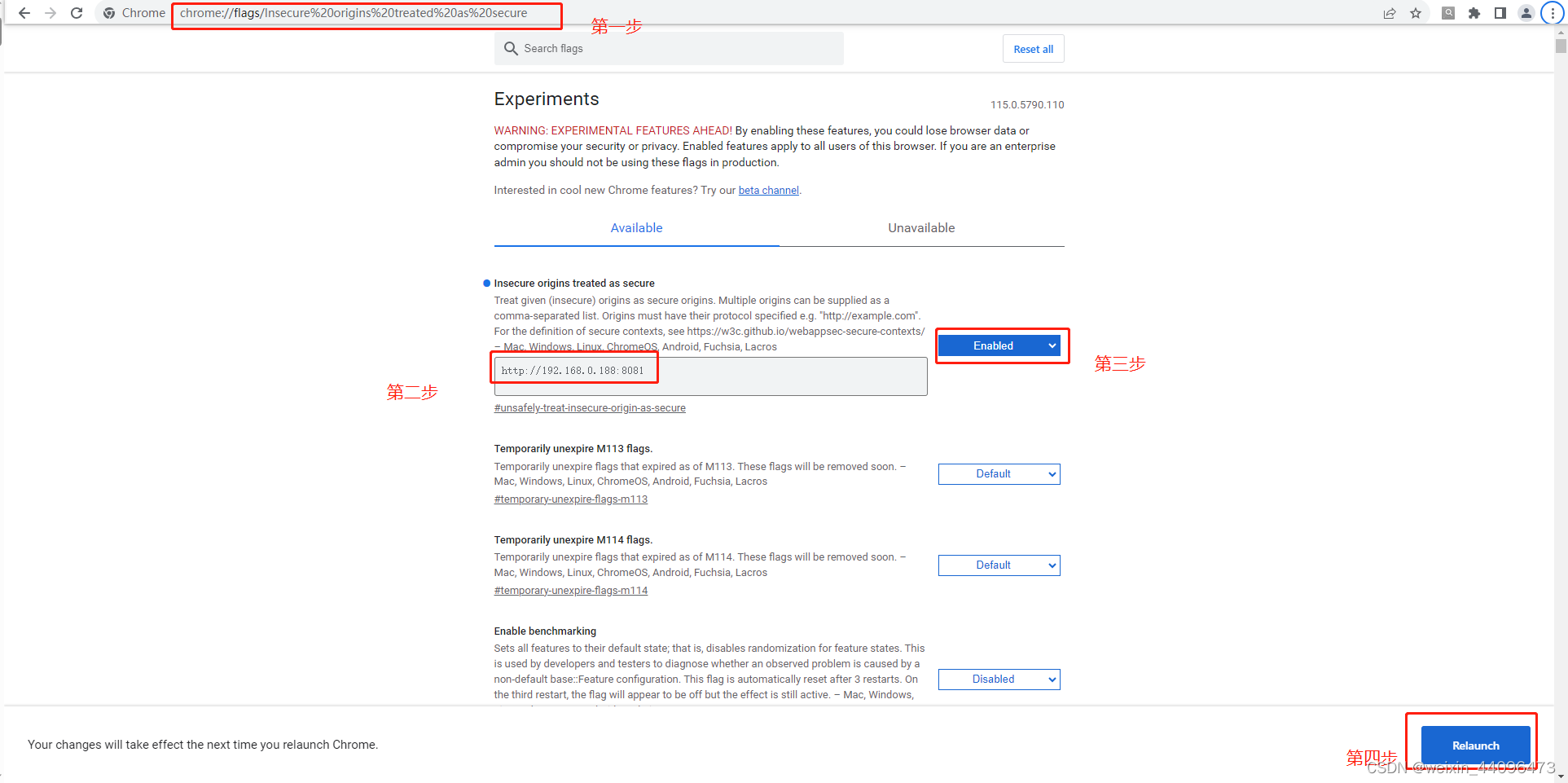Click the Relaunch button
Viewport: 1568px width, 783px height.
coord(1474,745)
